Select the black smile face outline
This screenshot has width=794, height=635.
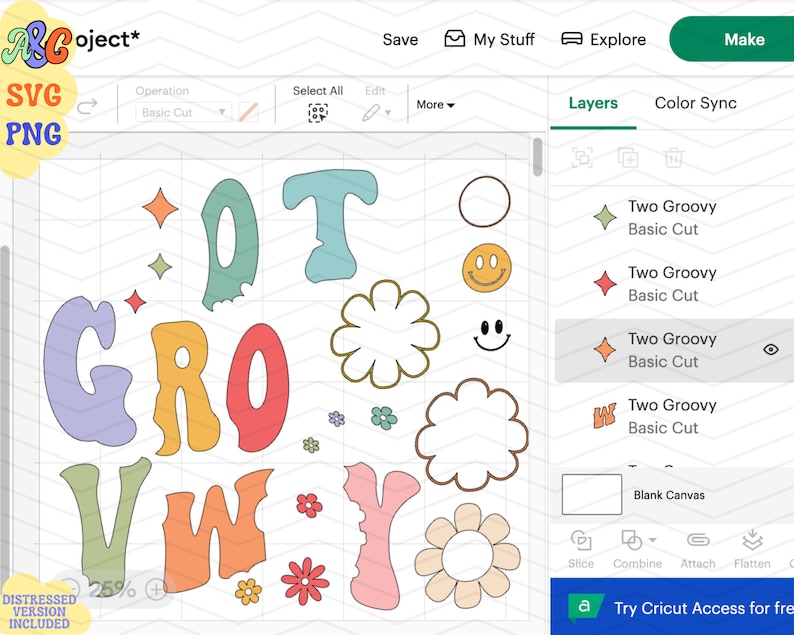(491, 335)
